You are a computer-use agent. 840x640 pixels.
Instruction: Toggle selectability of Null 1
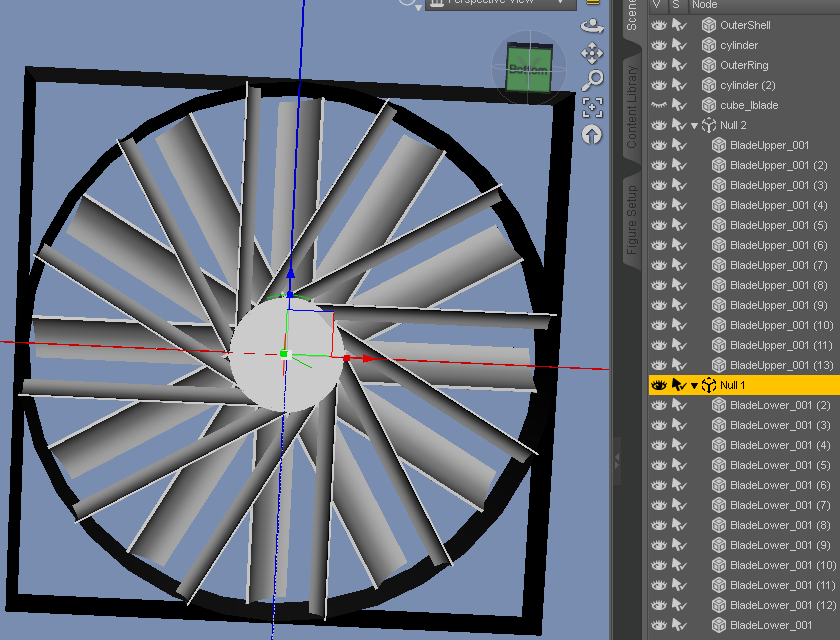pyautogui.click(x=679, y=385)
